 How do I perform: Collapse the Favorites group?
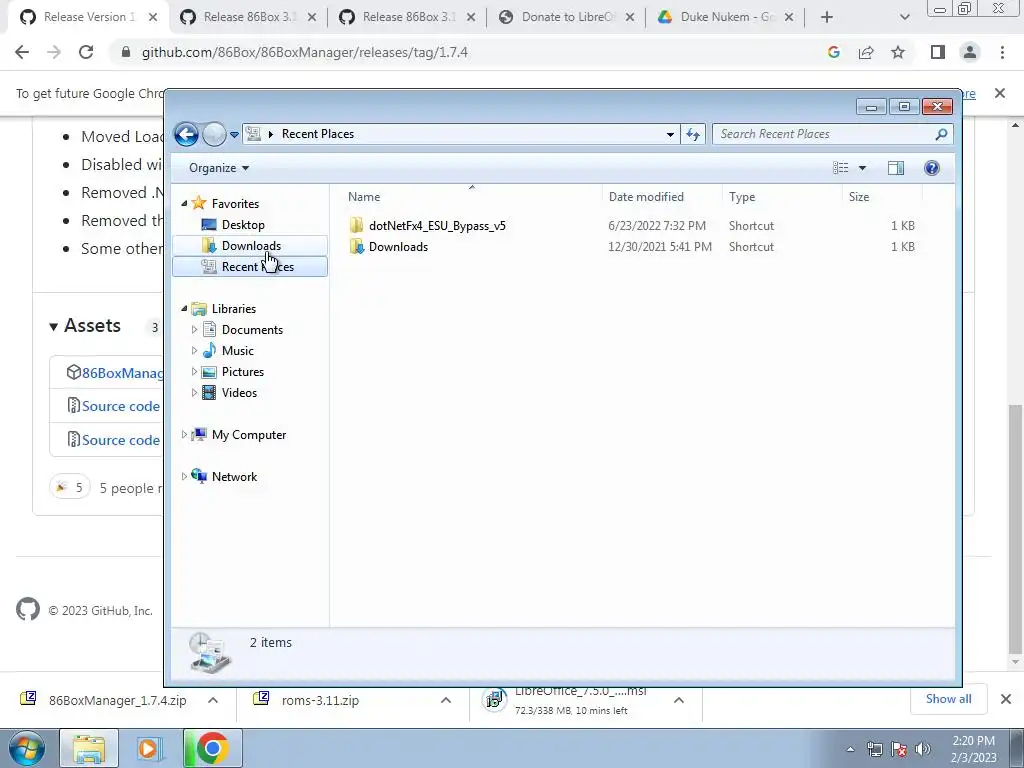pos(184,204)
